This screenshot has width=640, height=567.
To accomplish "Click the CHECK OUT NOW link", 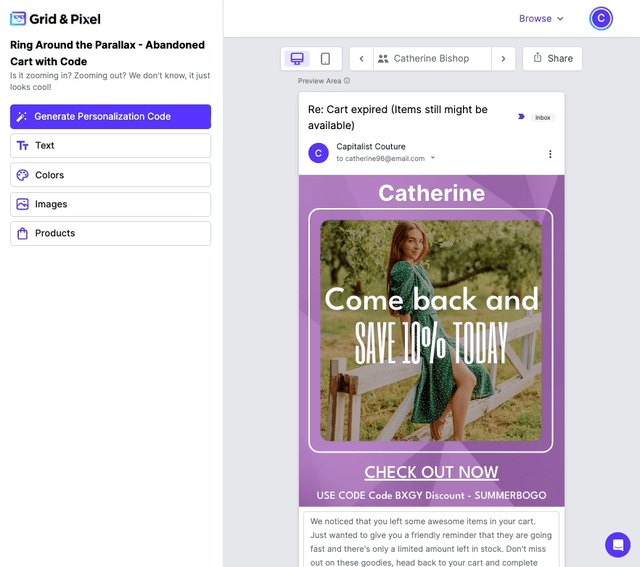I will point(431,472).
